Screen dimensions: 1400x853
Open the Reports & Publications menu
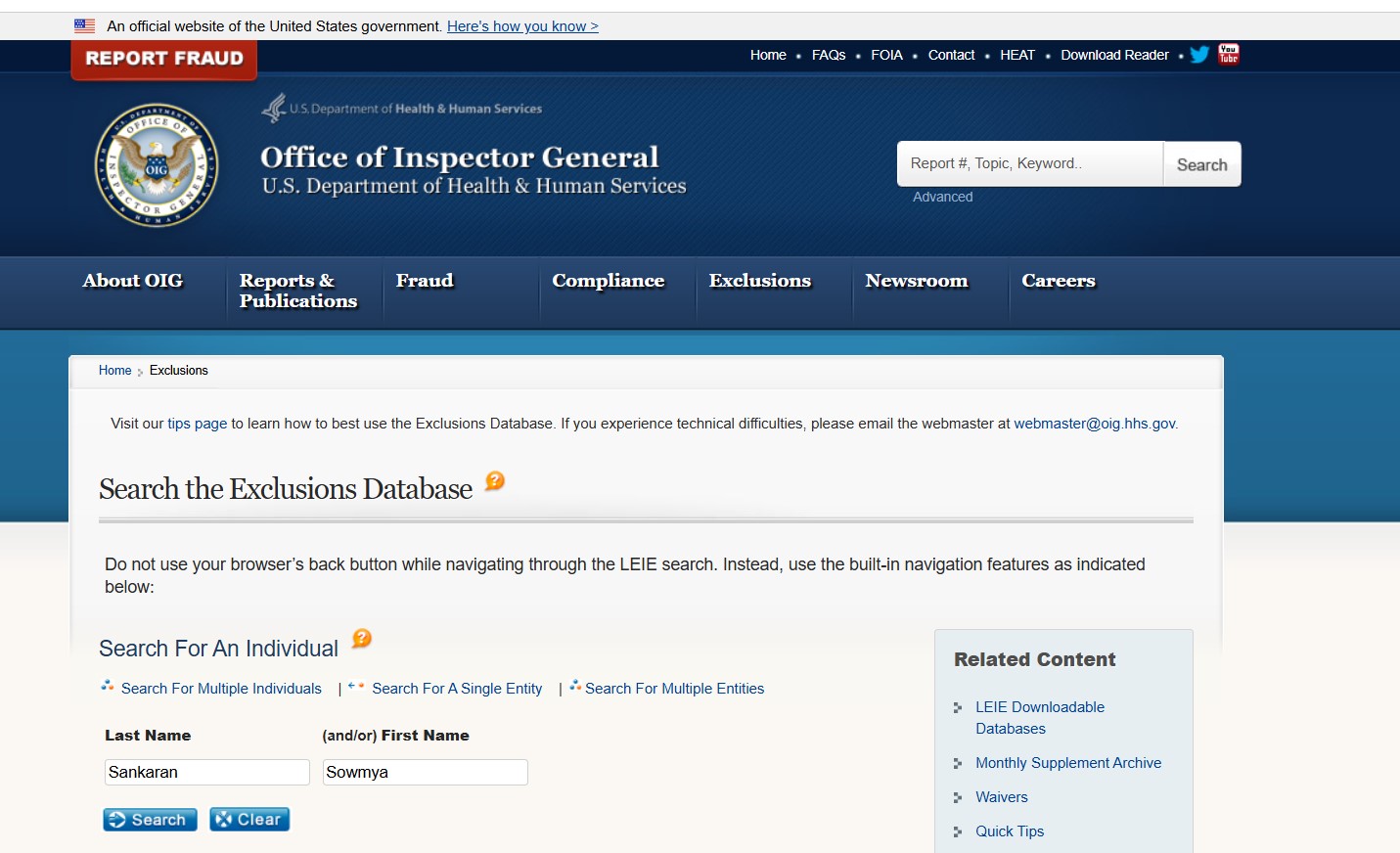pos(298,291)
